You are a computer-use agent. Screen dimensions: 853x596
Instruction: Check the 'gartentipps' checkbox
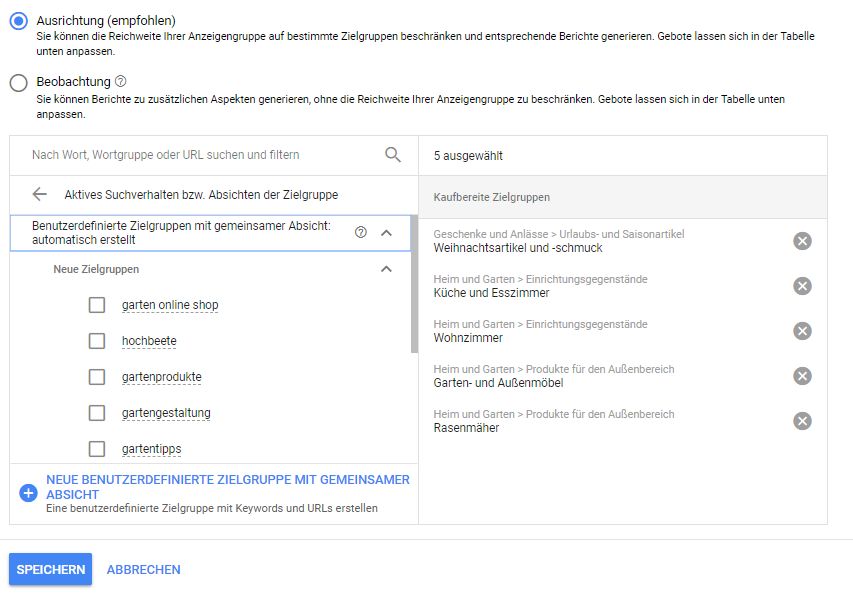click(97, 449)
